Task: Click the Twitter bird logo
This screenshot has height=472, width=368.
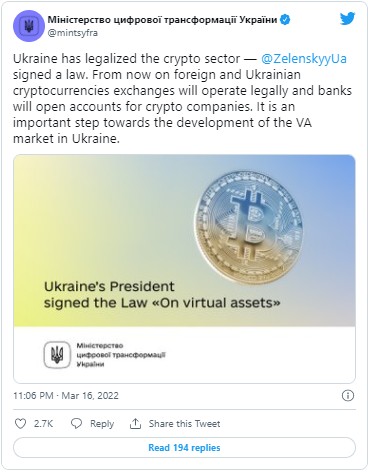Action: [347, 19]
